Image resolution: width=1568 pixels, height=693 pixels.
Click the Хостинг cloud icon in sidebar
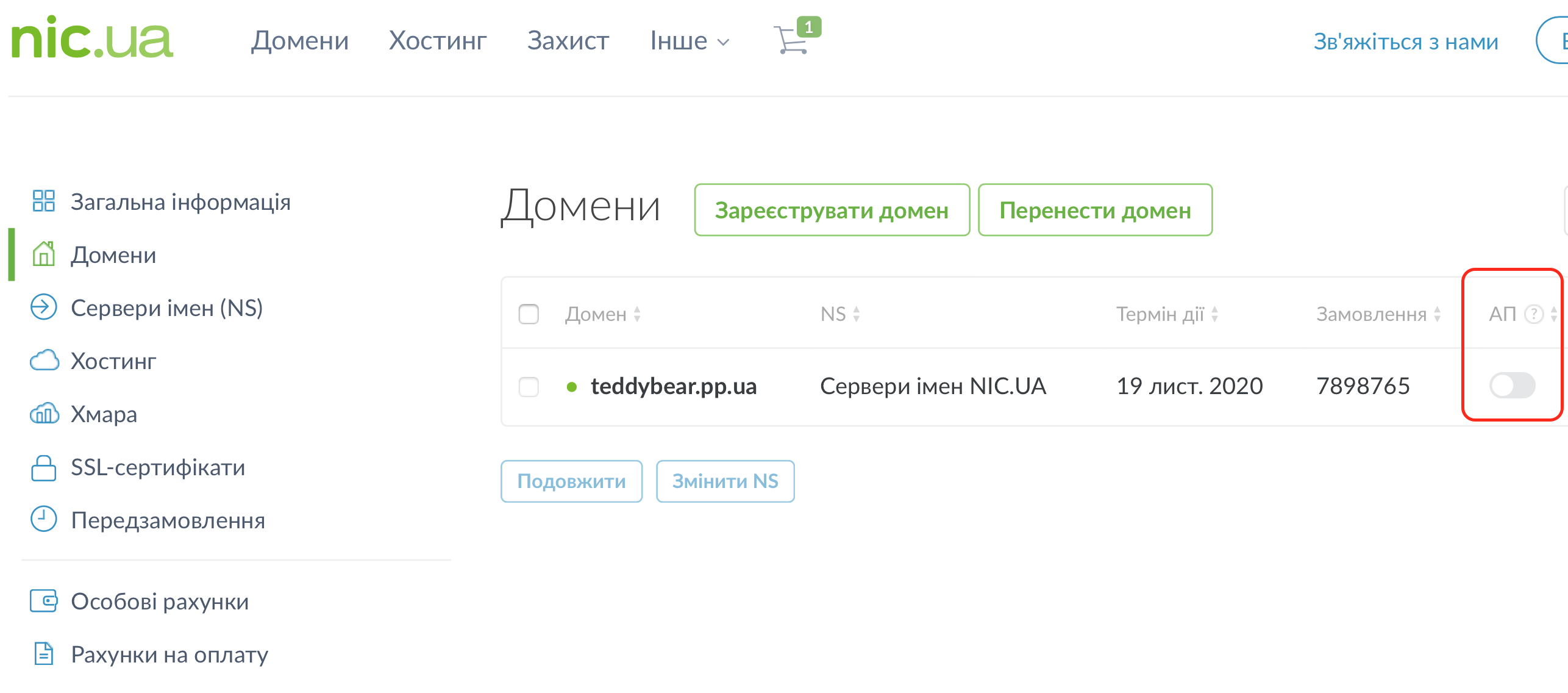[44, 361]
